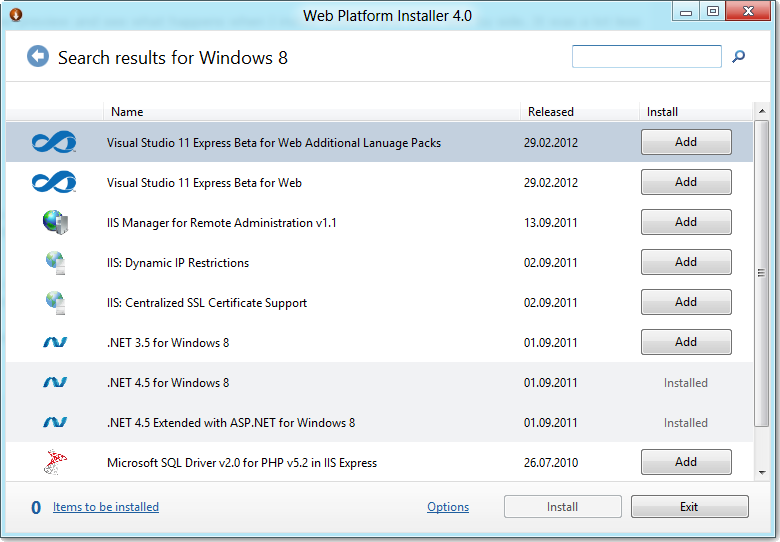
Task: Add Microsoft SQL Driver v2.0 for PHP
Action: (686, 462)
